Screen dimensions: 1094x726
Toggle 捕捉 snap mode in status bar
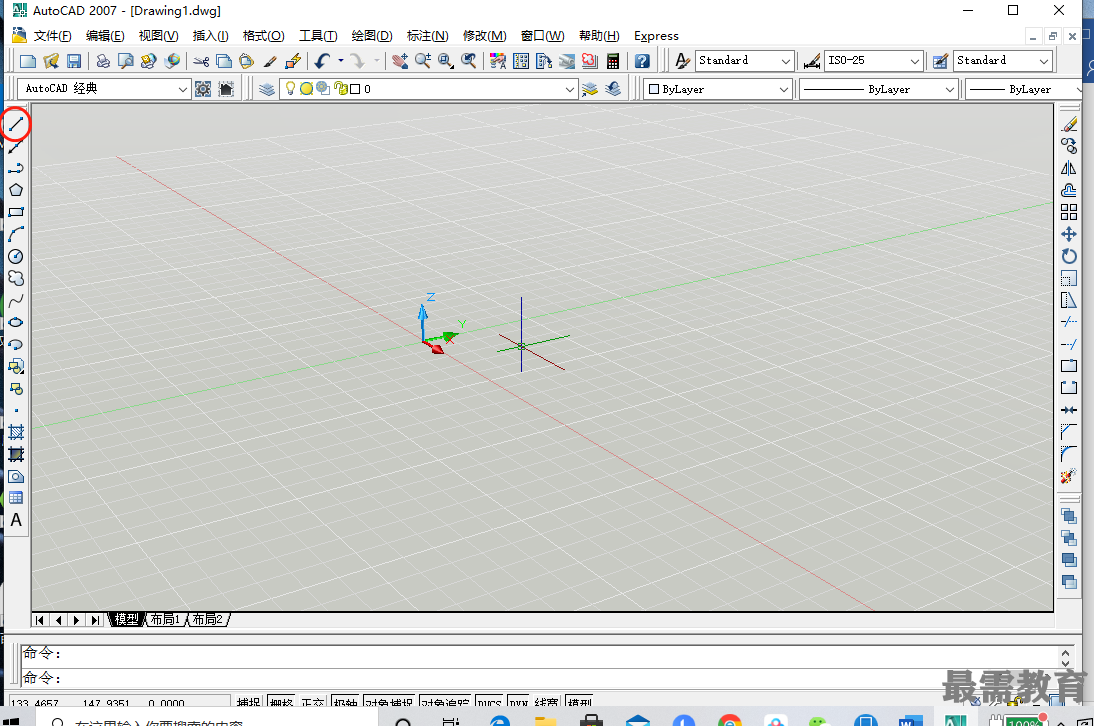click(x=248, y=702)
